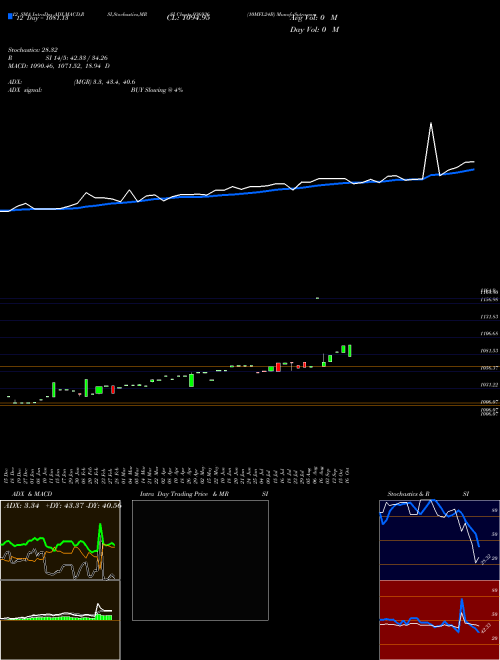Click the '(MGR) 3.3, 43.4, 40.6' ADX values
Screen dimensions: 500x660
[104, 82]
